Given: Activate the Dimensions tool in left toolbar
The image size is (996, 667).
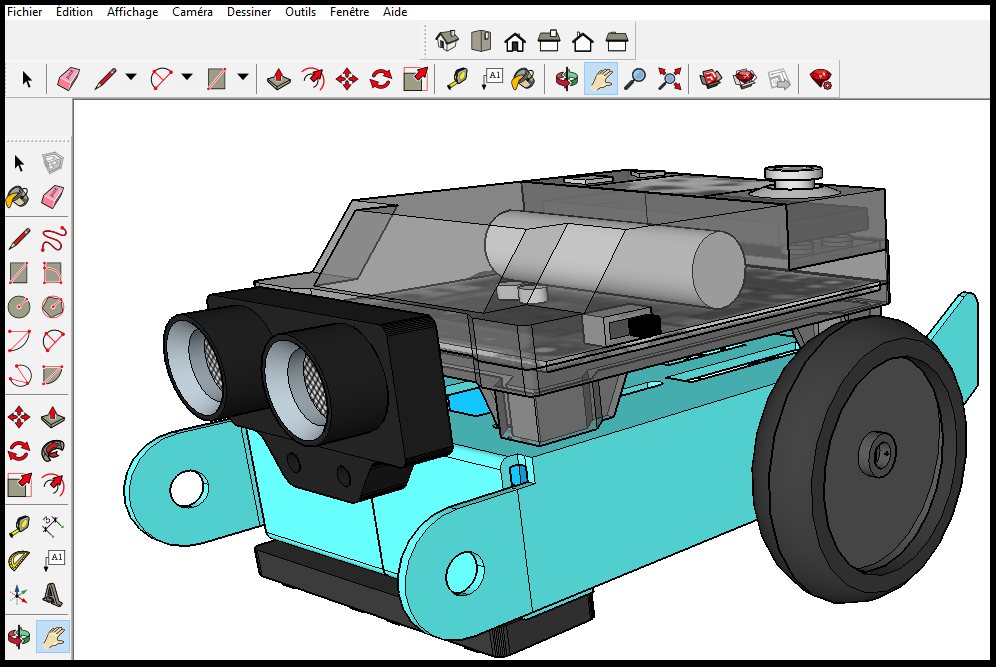Looking at the screenshot, I should click(x=54, y=524).
